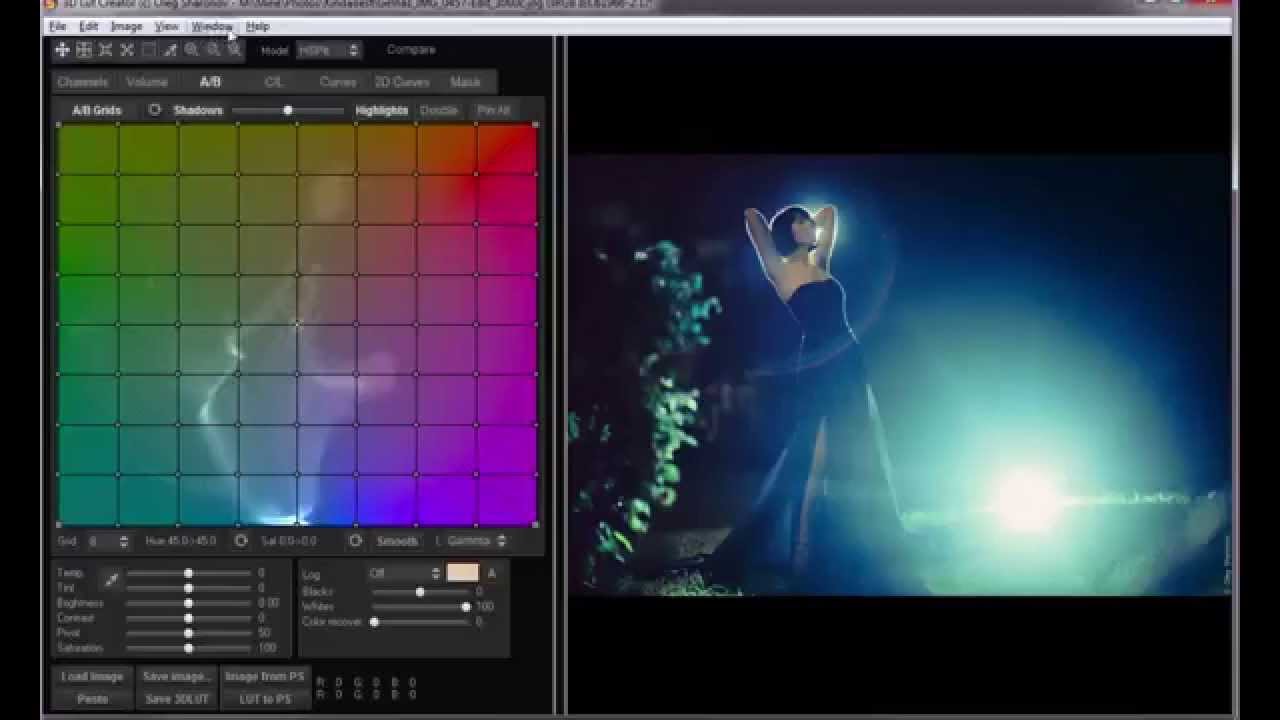Open the Log dropdown set to Off
Image resolution: width=1280 pixels, height=720 pixels.
point(404,573)
